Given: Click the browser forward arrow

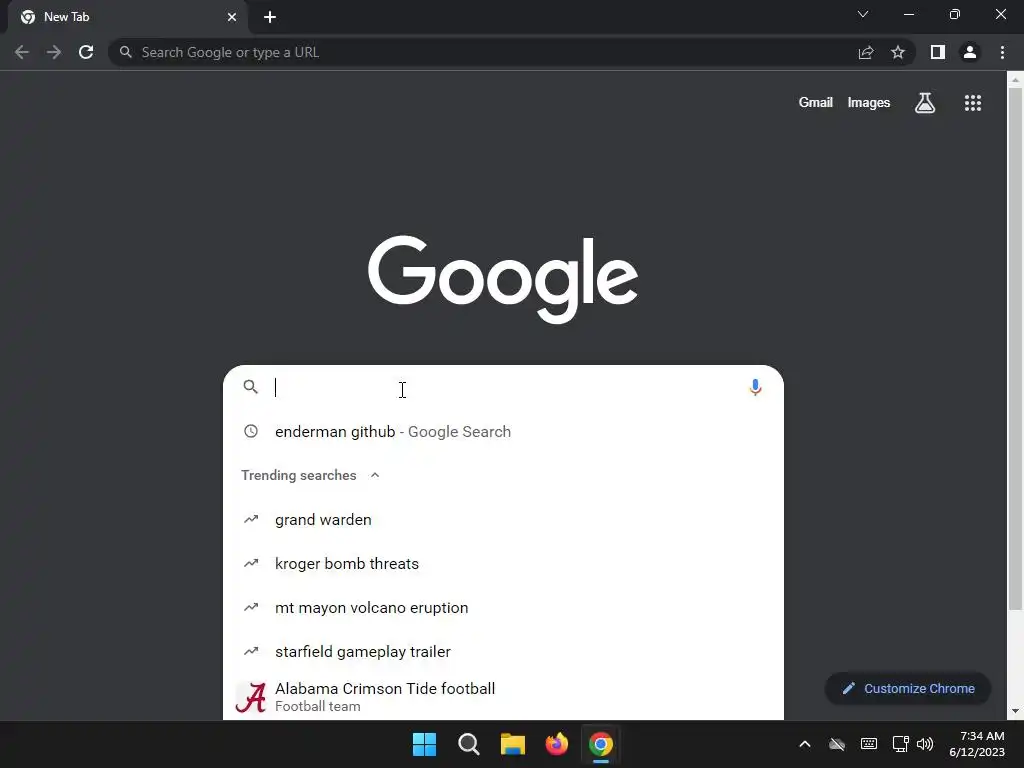Looking at the screenshot, I should point(54,52).
